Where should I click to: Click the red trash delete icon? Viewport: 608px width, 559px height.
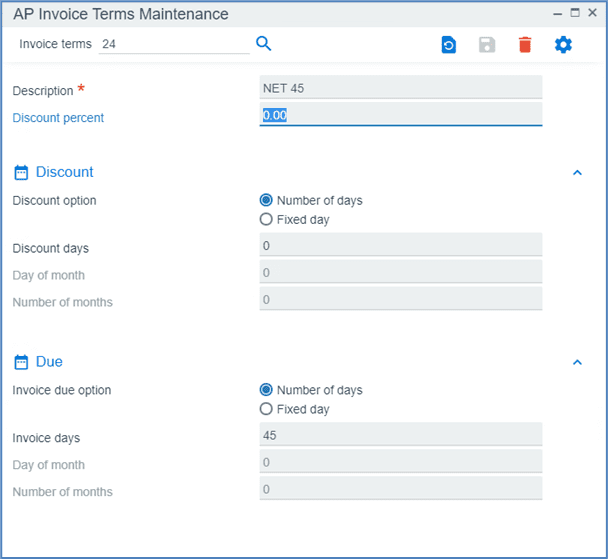(525, 45)
